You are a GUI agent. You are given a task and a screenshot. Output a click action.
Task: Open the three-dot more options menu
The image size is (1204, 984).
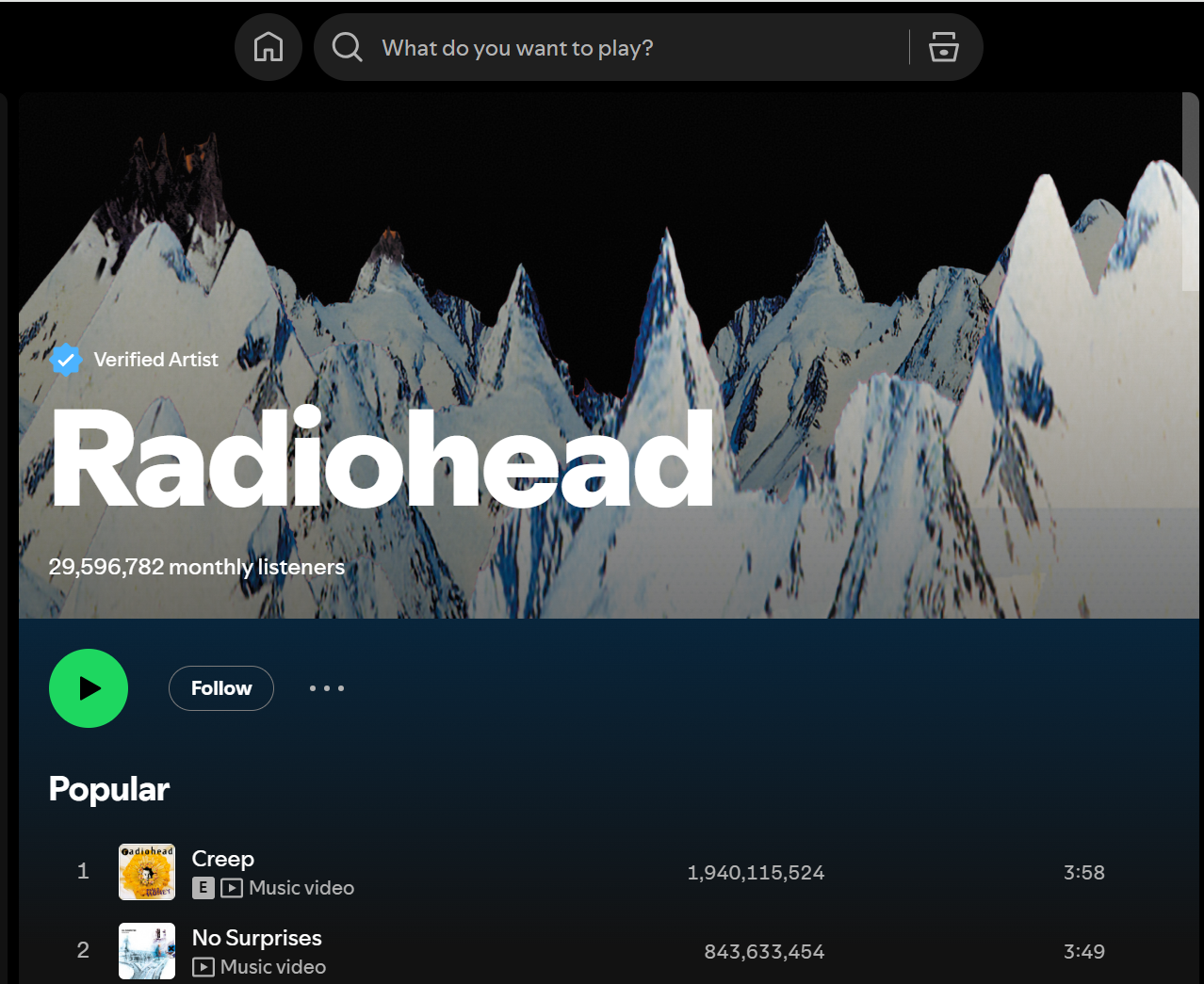pos(327,688)
